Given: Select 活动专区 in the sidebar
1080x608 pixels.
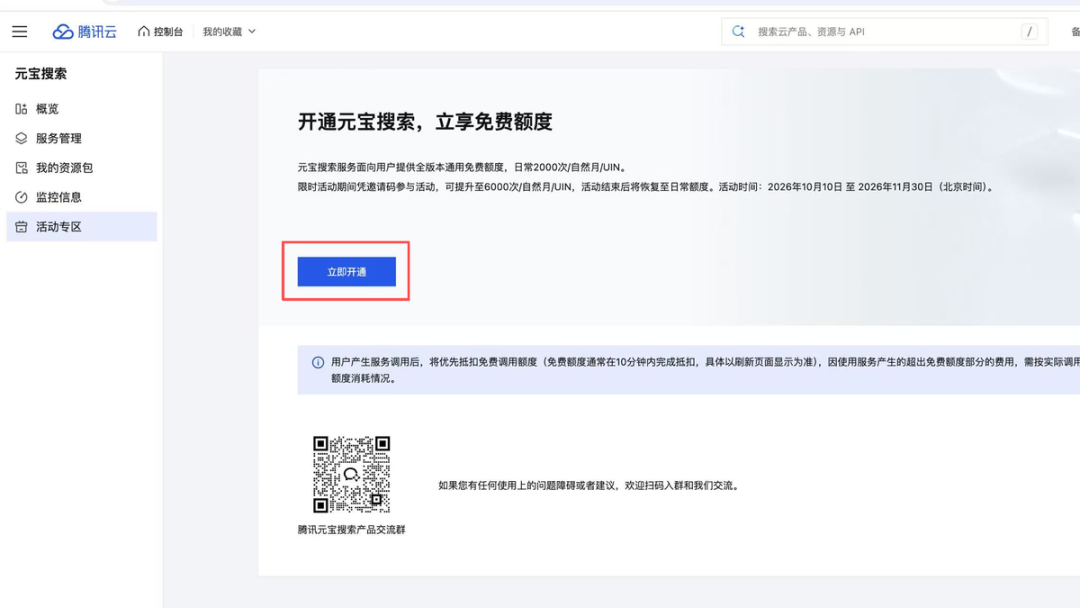Looking at the screenshot, I should (81, 227).
